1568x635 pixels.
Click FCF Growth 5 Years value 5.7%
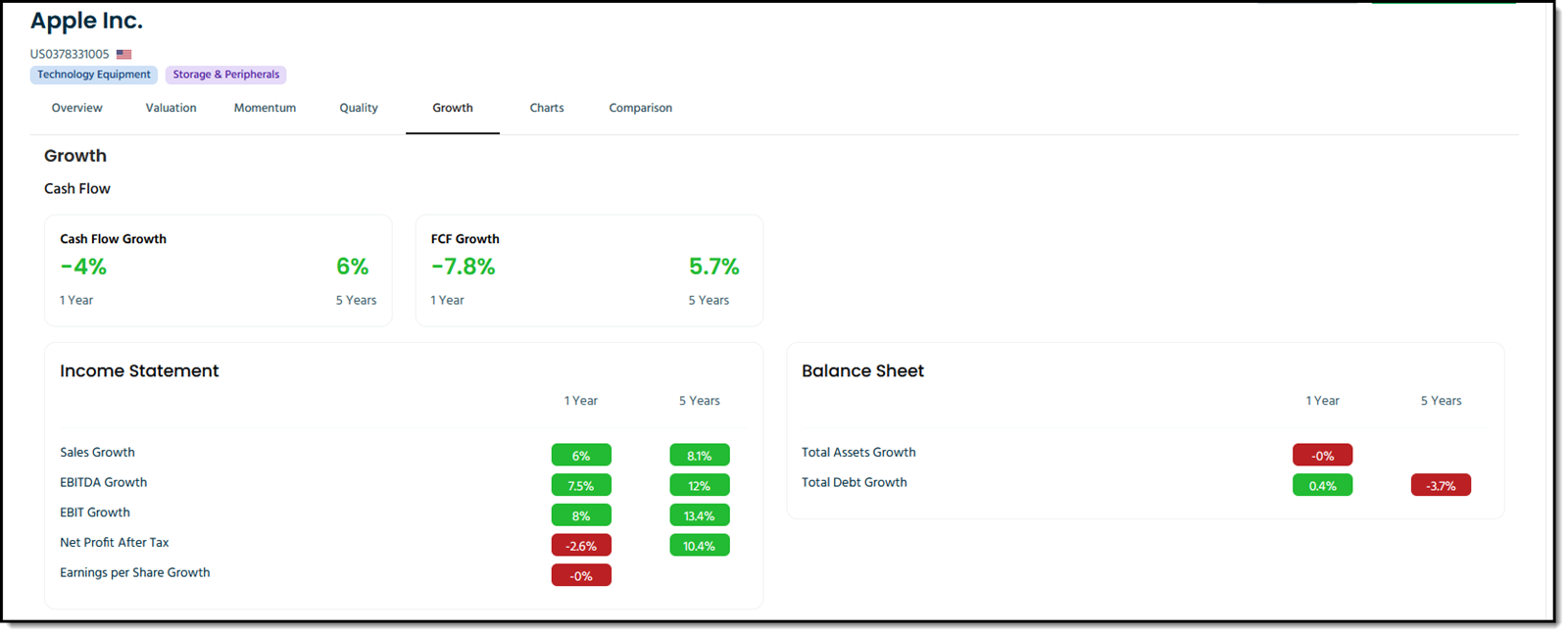(x=714, y=267)
